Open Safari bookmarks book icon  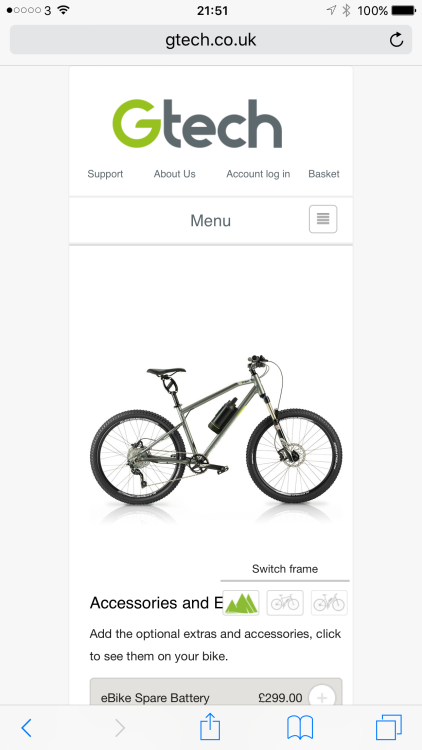300,728
